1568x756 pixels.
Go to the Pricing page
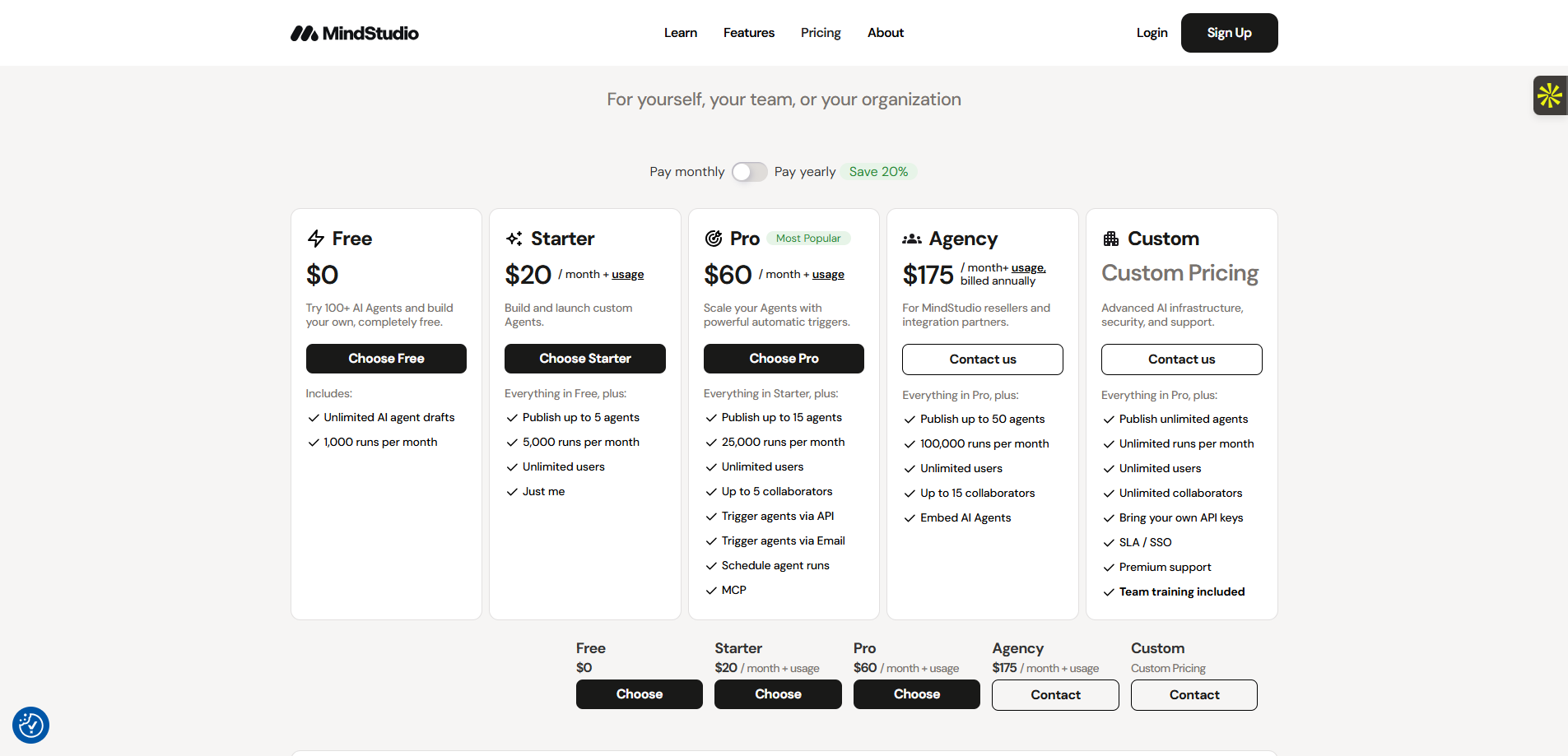tap(821, 33)
